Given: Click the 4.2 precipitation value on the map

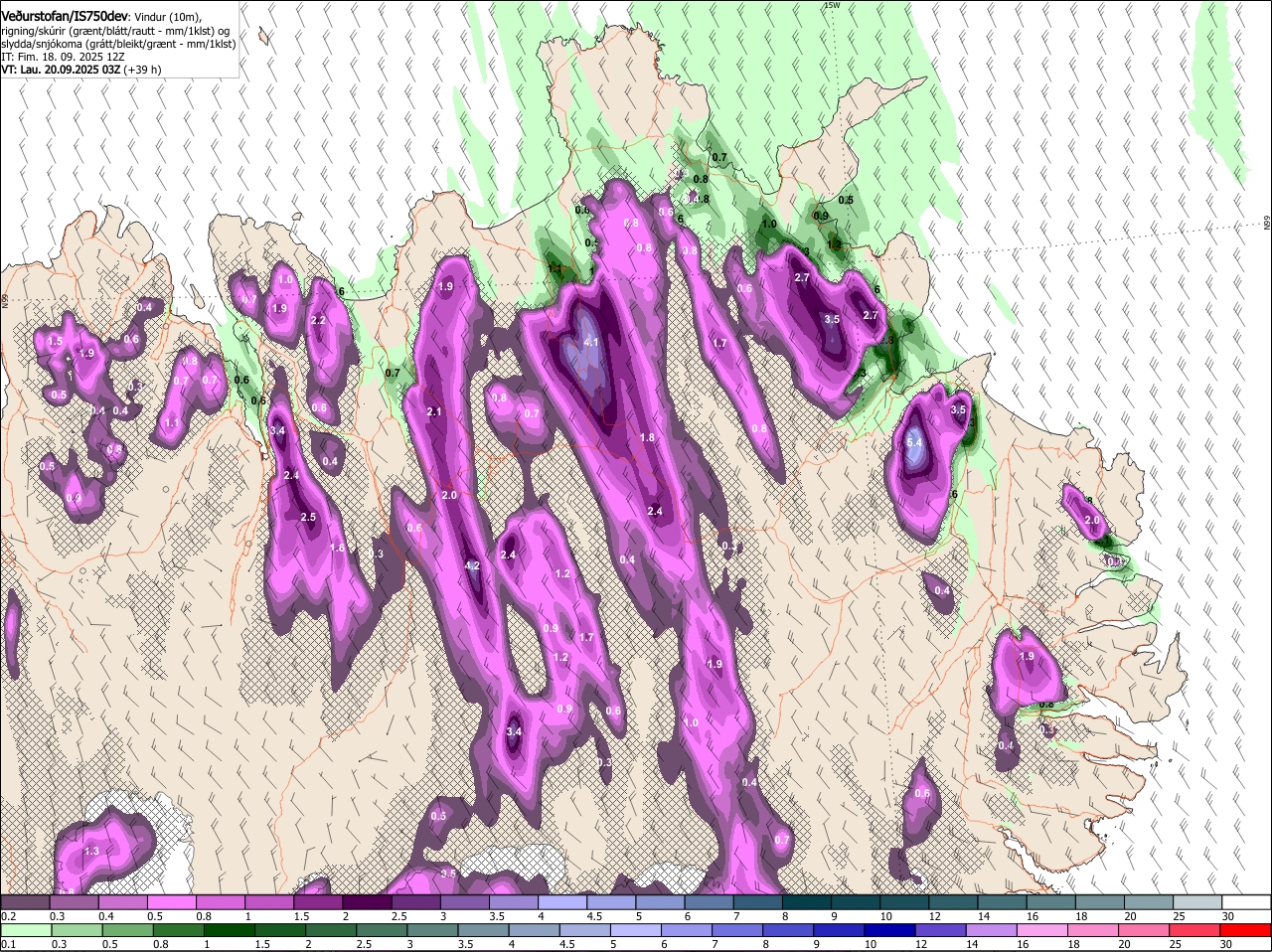Looking at the screenshot, I should [x=472, y=566].
